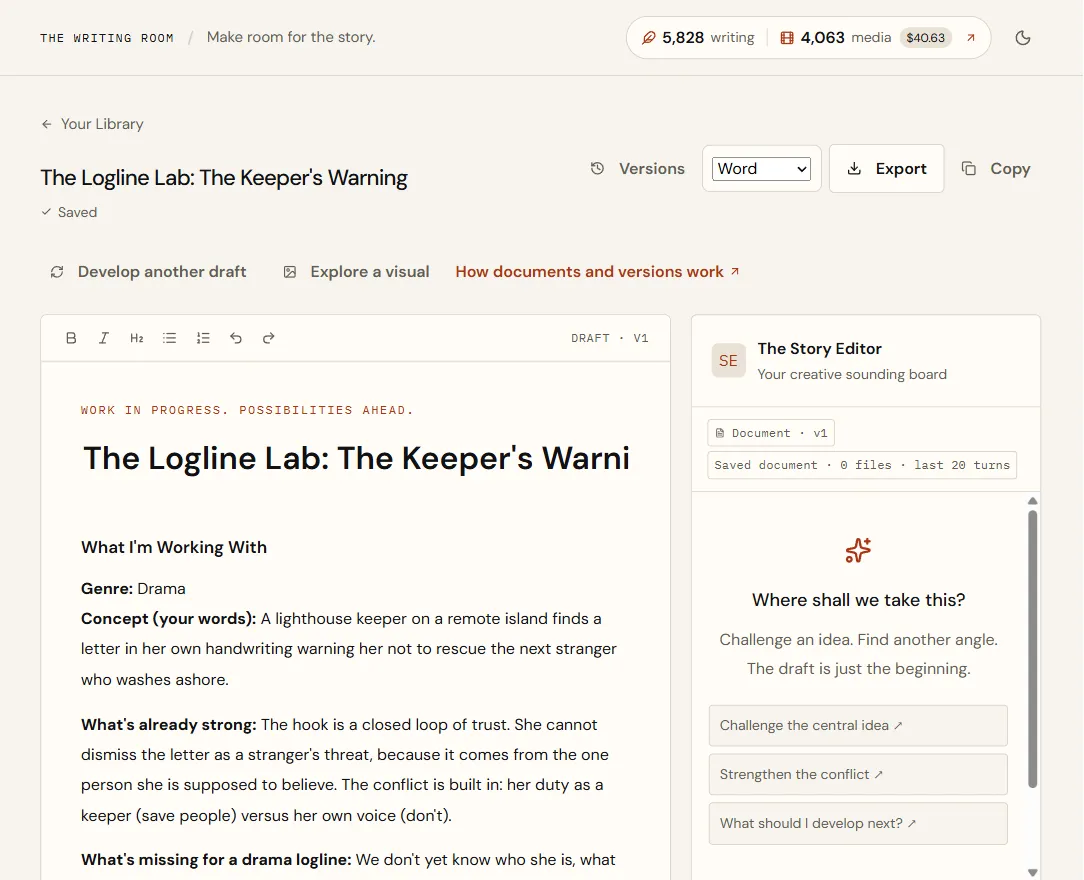This screenshot has height=880, width=1084.
Task: Click the Genre: Drama line
Action: [133, 589]
